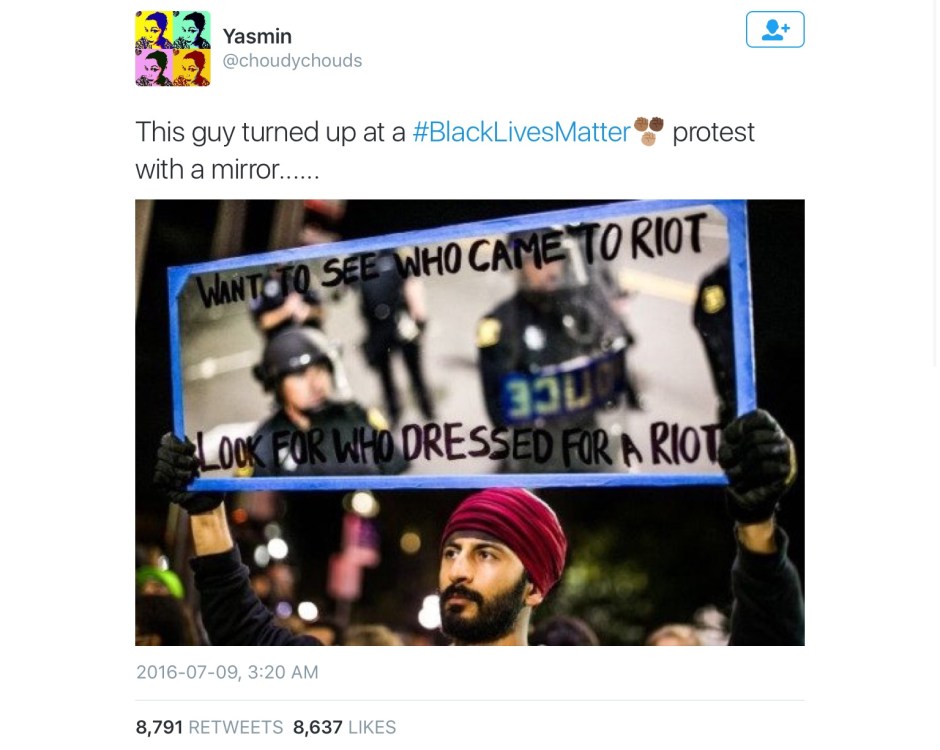
Task: View the 8,791 retweet count
Action: [x=159, y=727]
